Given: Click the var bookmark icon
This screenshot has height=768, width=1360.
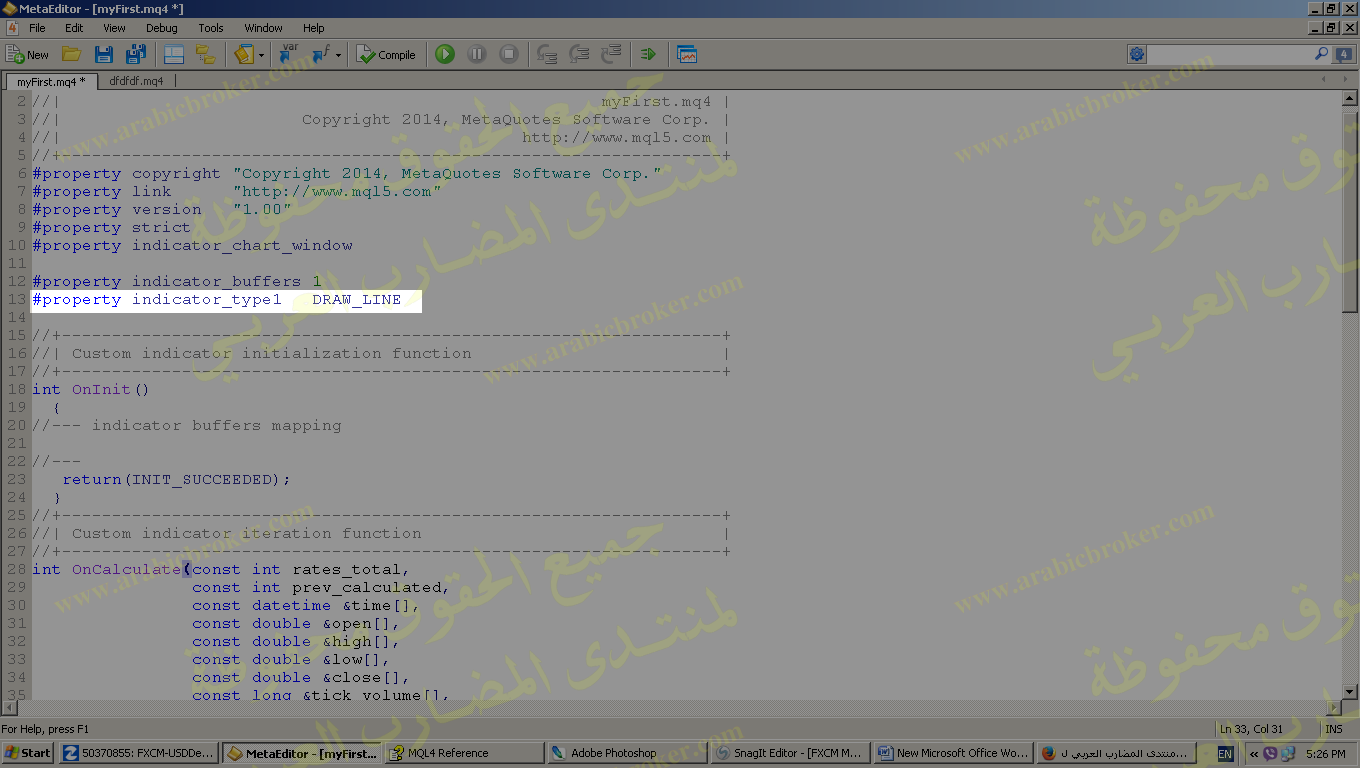Looking at the screenshot, I should tap(289, 55).
